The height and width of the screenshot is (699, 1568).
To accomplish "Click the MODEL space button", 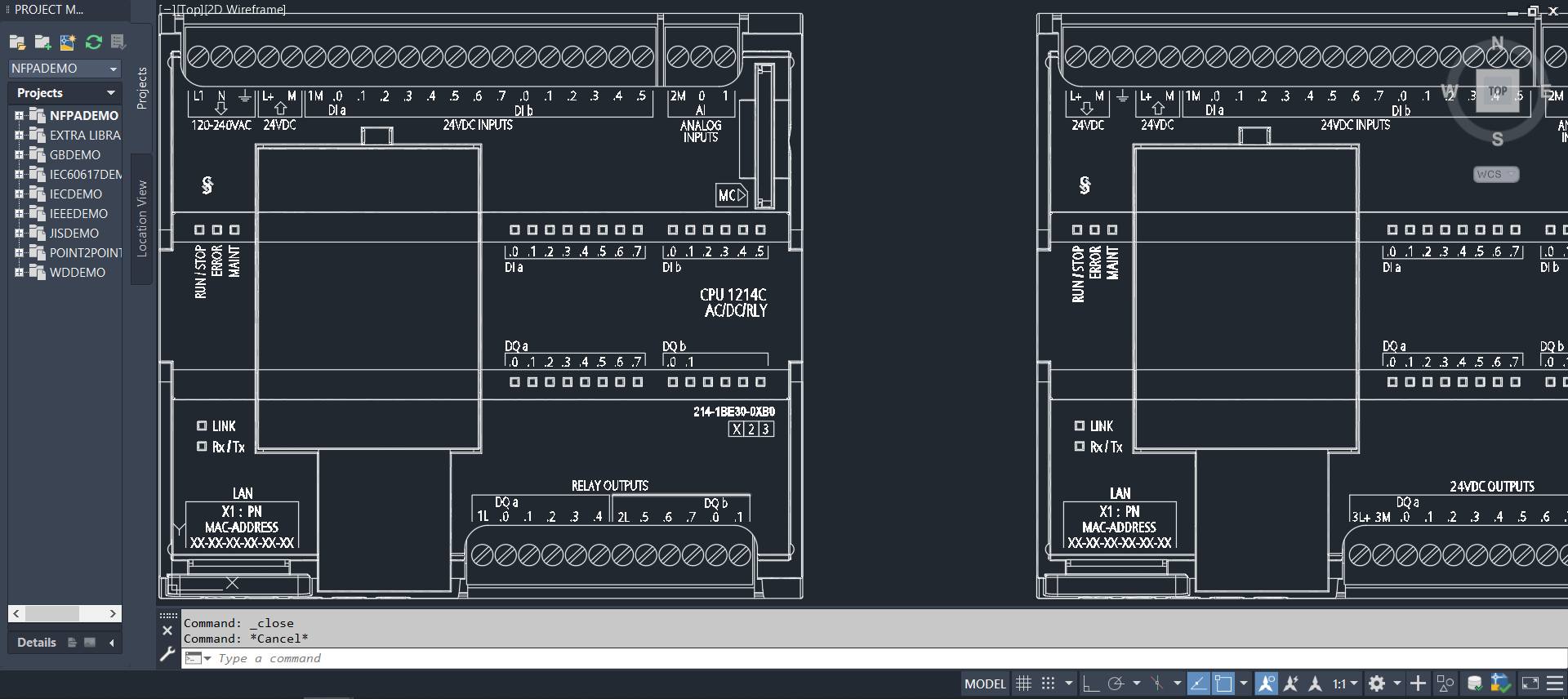I will click(x=985, y=684).
